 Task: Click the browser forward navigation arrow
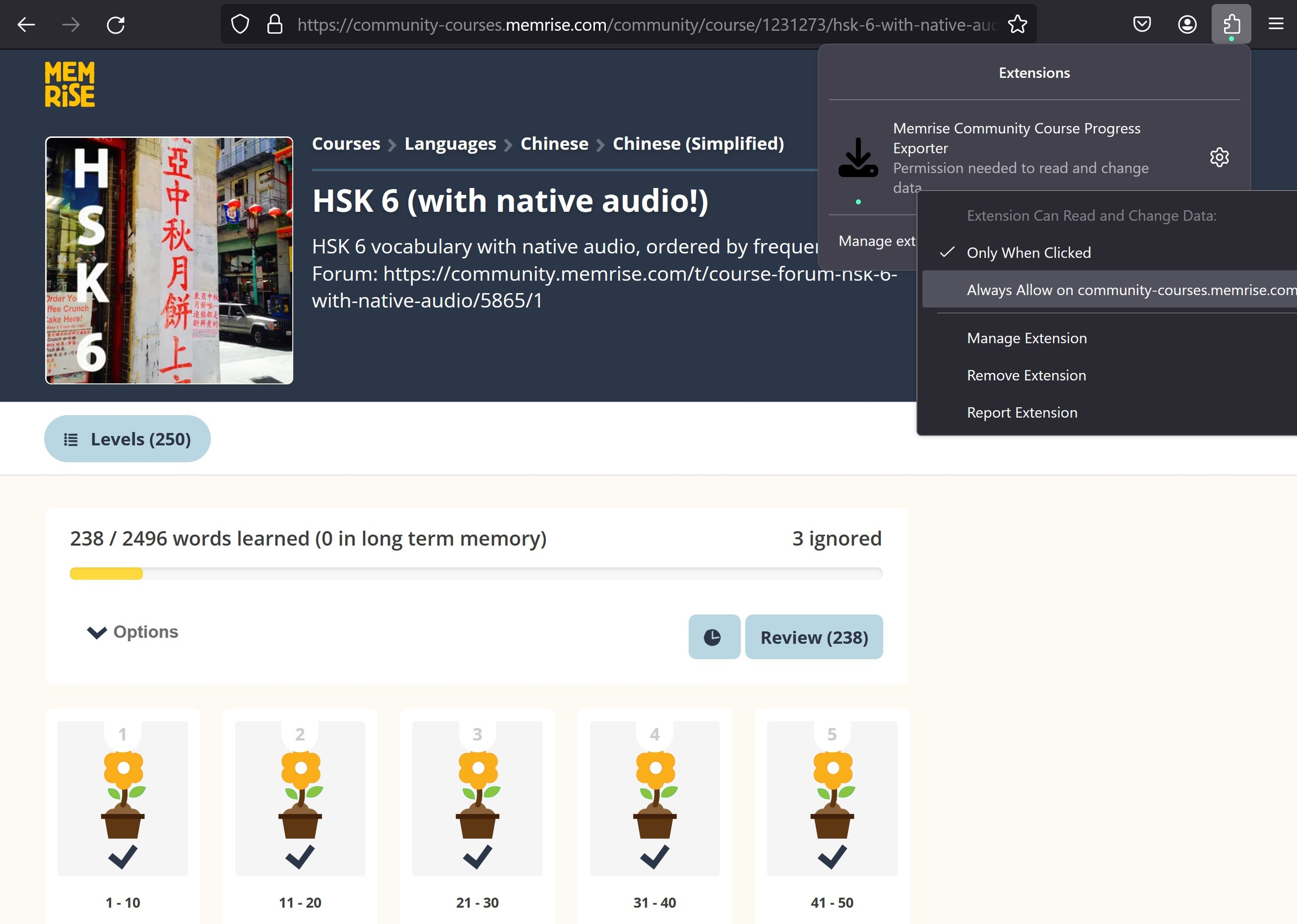point(70,24)
